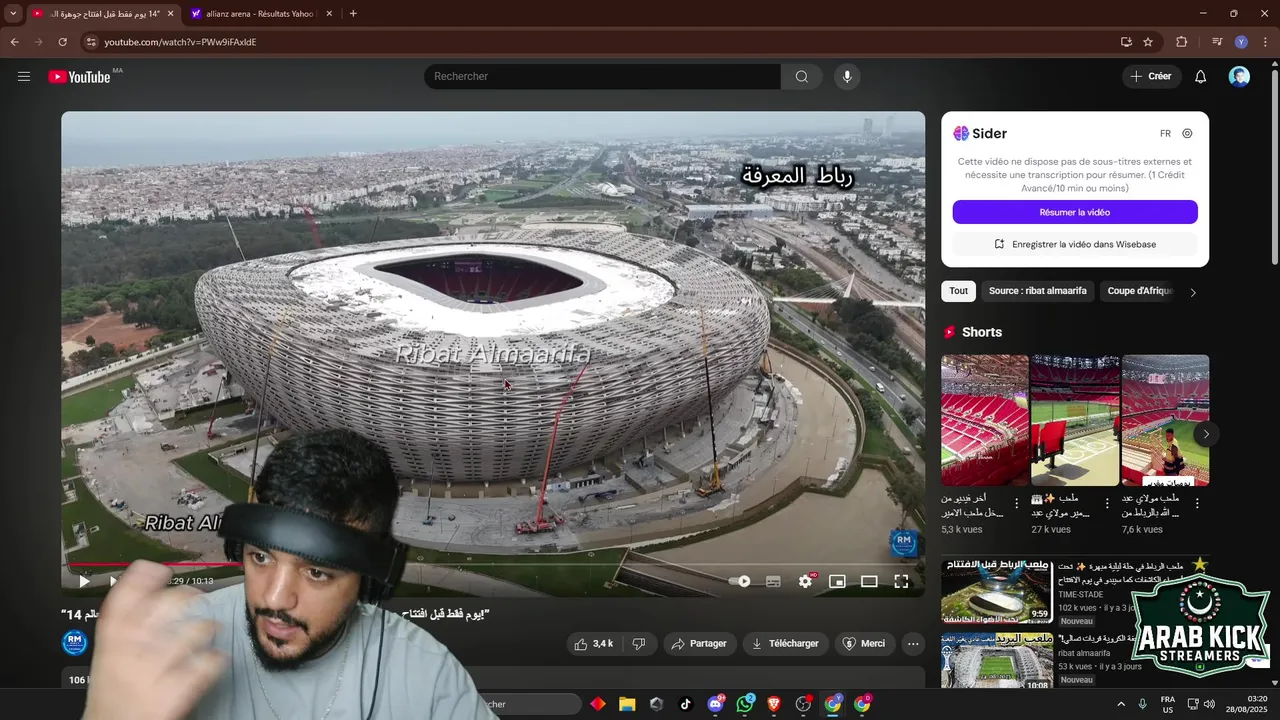Click the Merci thanks button

[865, 644]
